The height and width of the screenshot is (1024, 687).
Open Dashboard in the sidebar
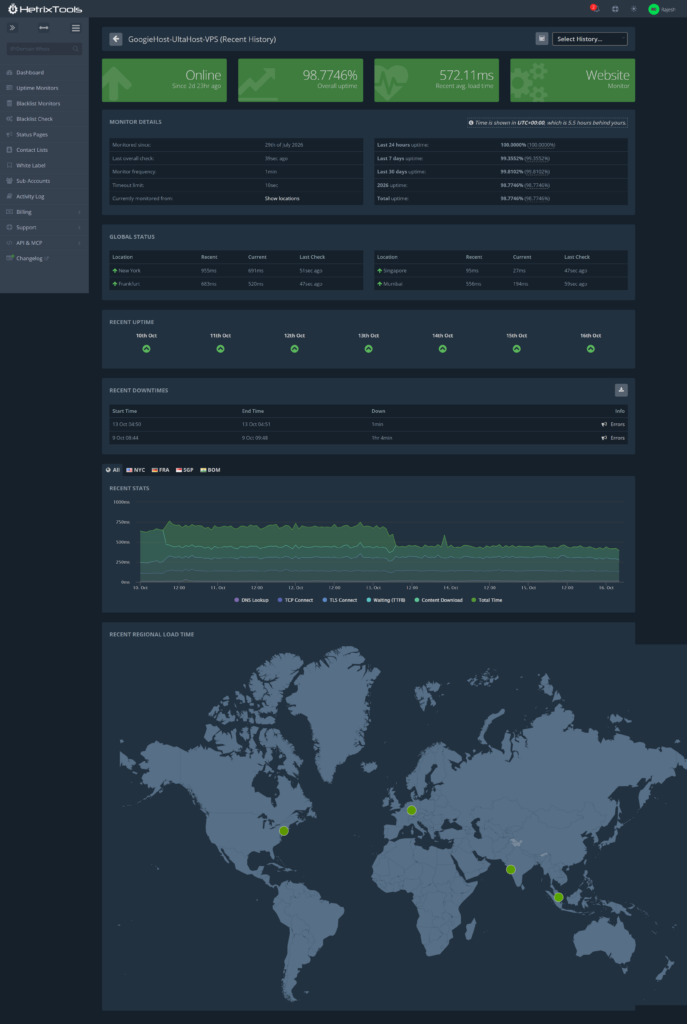(x=44, y=72)
